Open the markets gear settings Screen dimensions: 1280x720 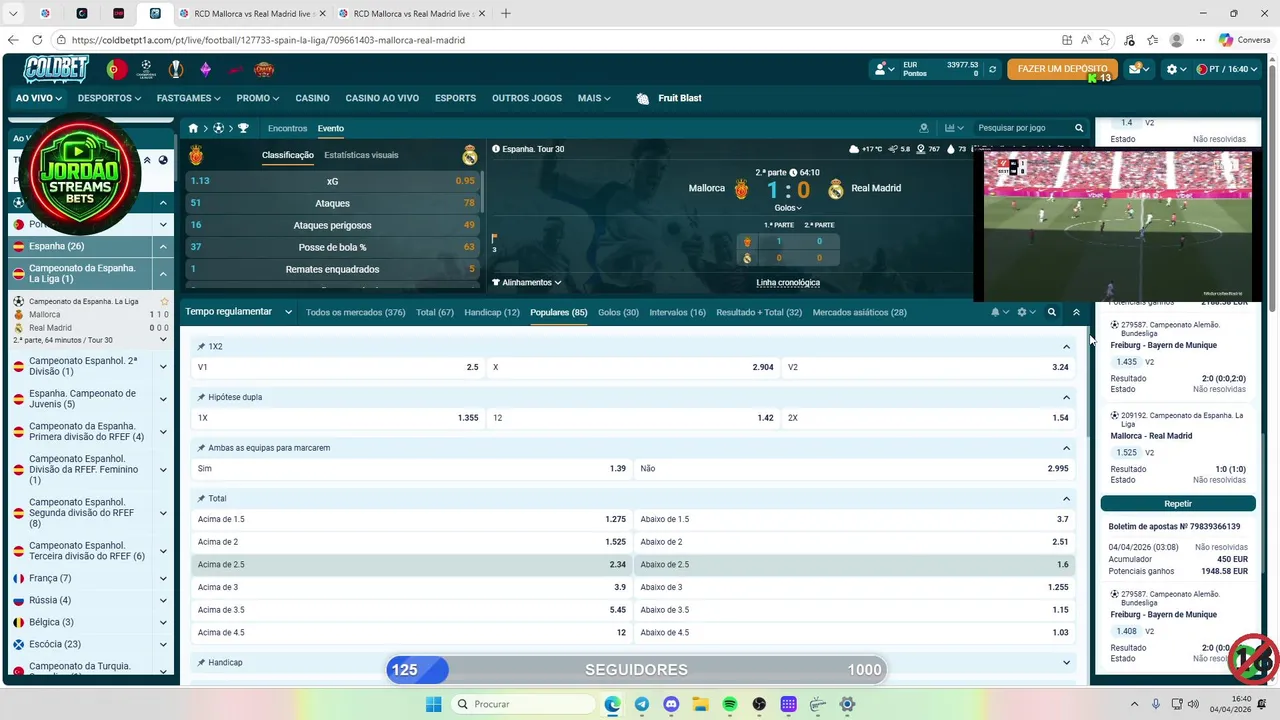coord(1026,312)
